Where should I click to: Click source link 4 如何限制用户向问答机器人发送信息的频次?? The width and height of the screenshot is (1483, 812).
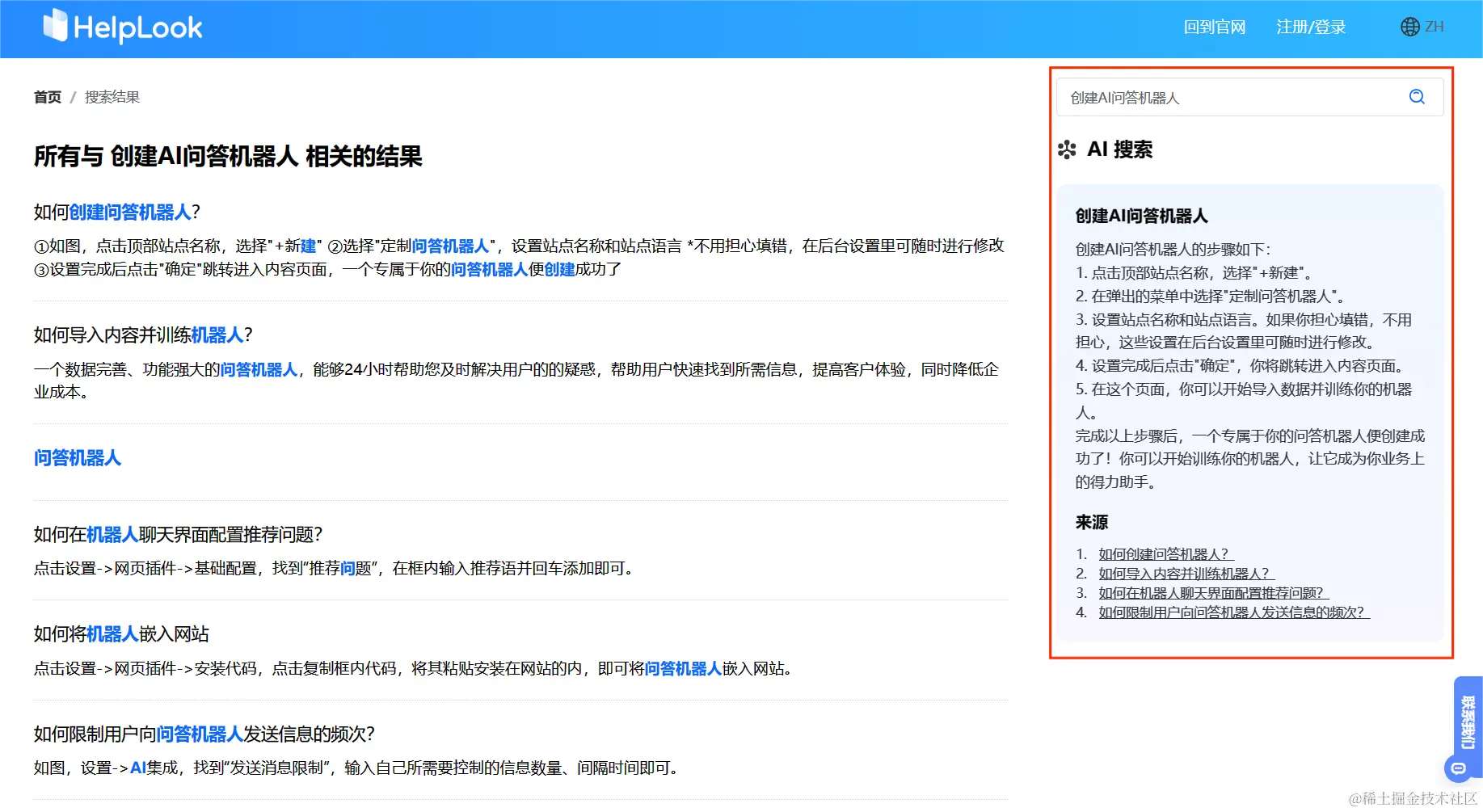pos(1233,612)
